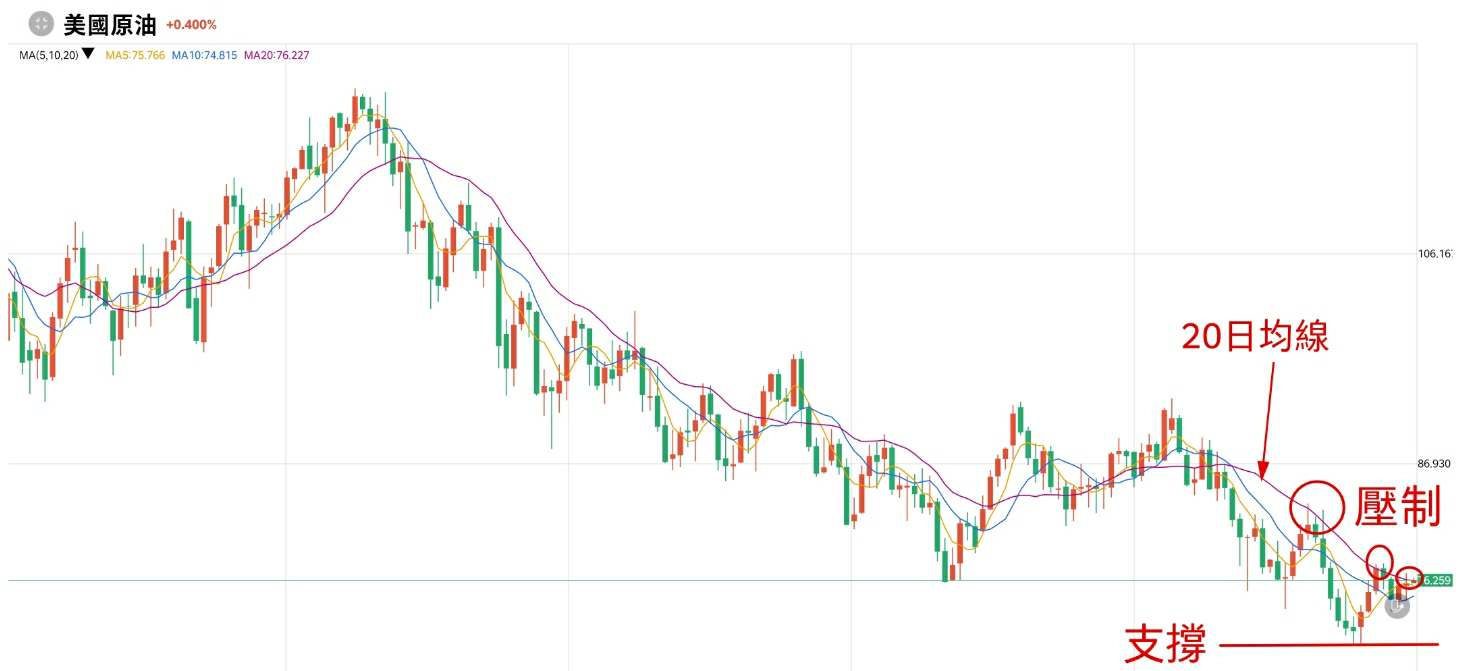
Task: Open the MA(5,10,20) indicator dropdown arrow
Action: point(88,54)
